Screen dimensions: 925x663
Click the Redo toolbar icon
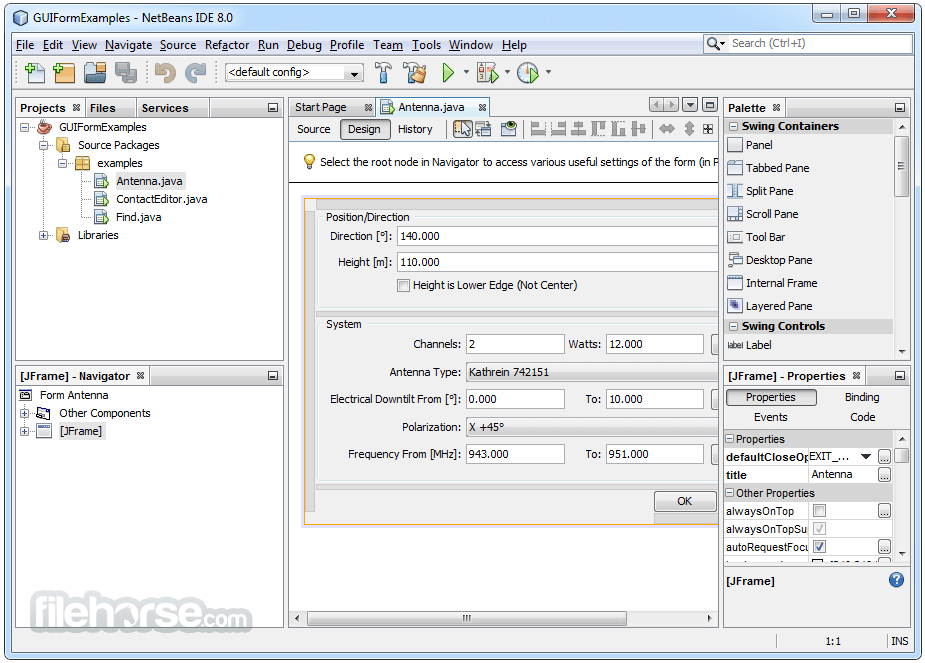click(195, 73)
